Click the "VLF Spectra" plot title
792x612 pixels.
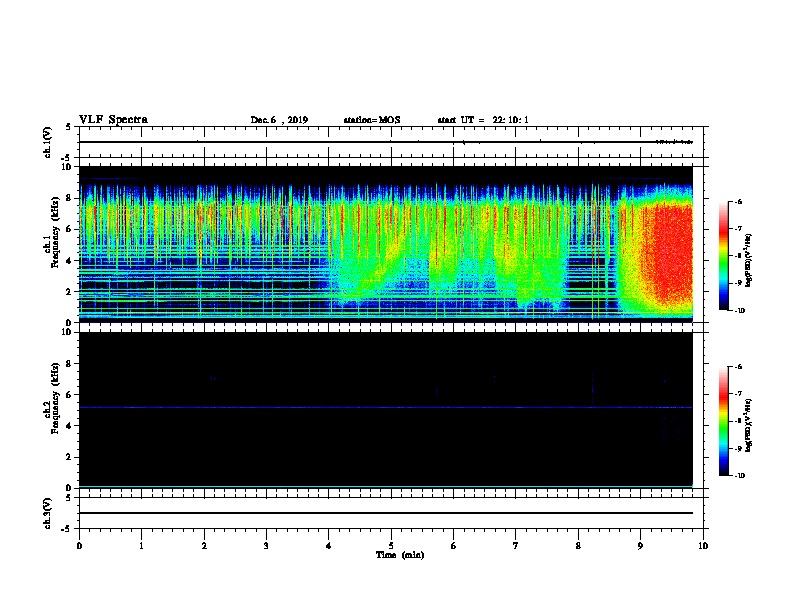[x=113, y=120]
